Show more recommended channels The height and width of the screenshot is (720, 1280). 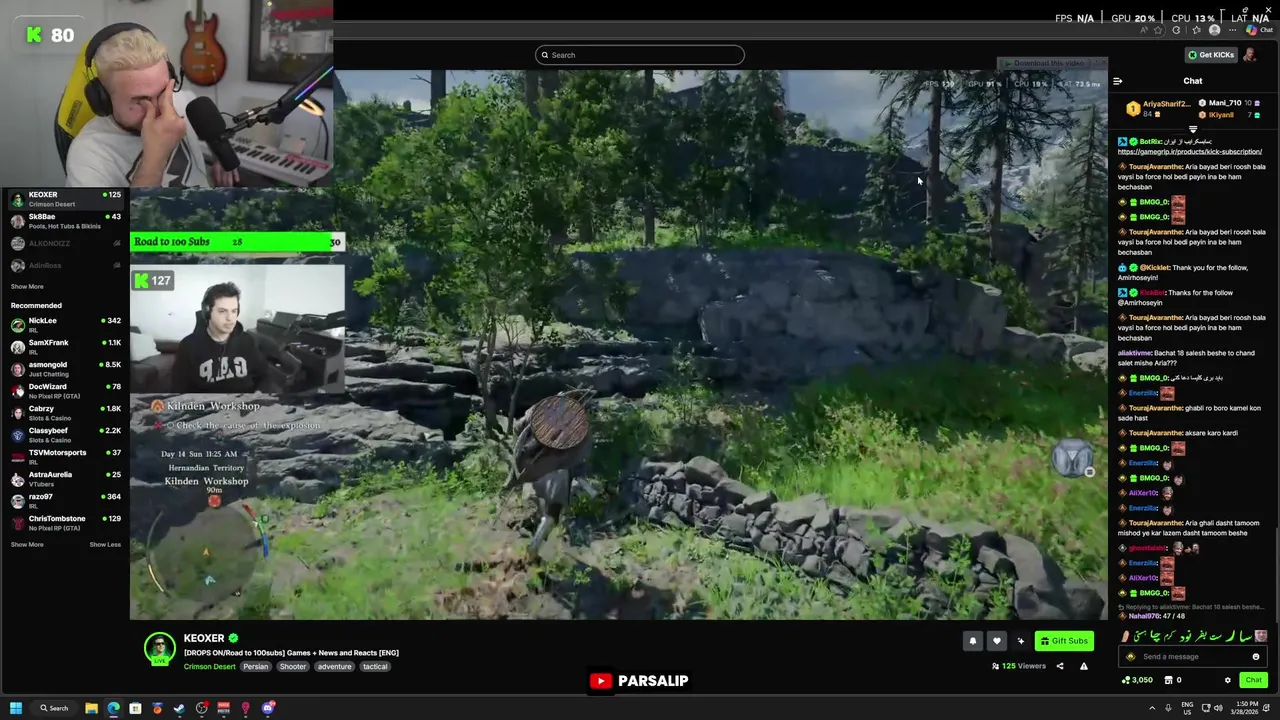point(27,544)
